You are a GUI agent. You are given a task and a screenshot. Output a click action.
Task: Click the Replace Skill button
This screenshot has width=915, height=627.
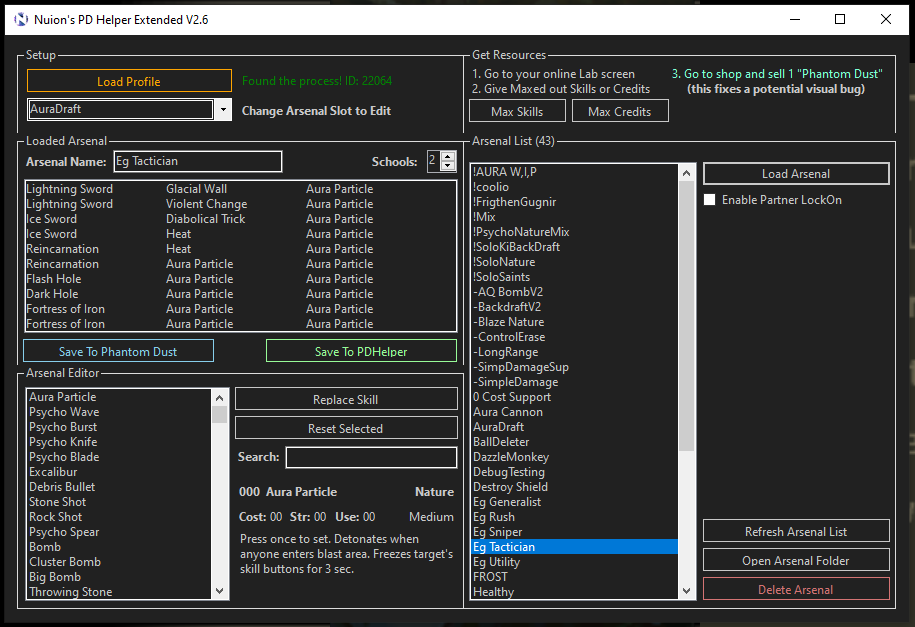tap(346, 399)
